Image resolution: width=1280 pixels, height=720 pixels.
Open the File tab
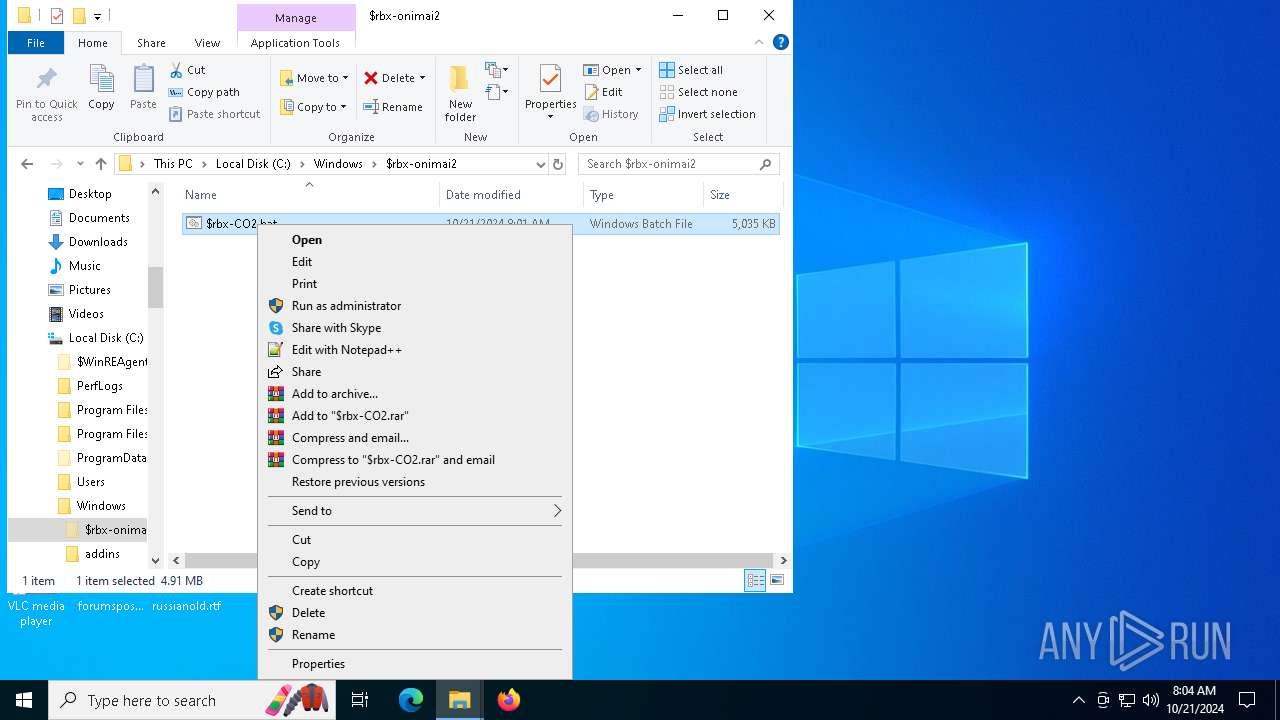(x=36, y=43)
